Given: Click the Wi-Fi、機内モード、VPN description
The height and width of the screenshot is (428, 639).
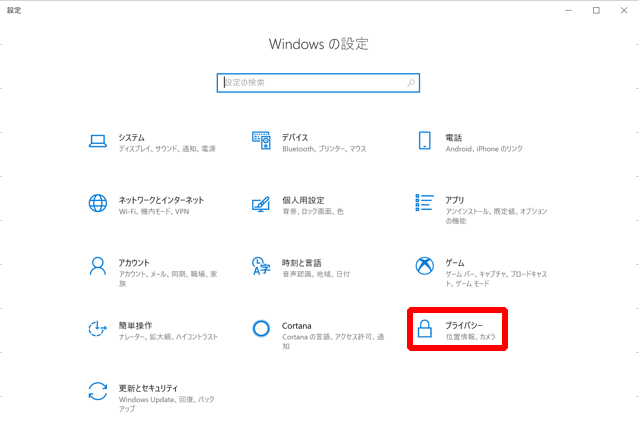Looking at the screenshot, I should [x=154, y=212].
